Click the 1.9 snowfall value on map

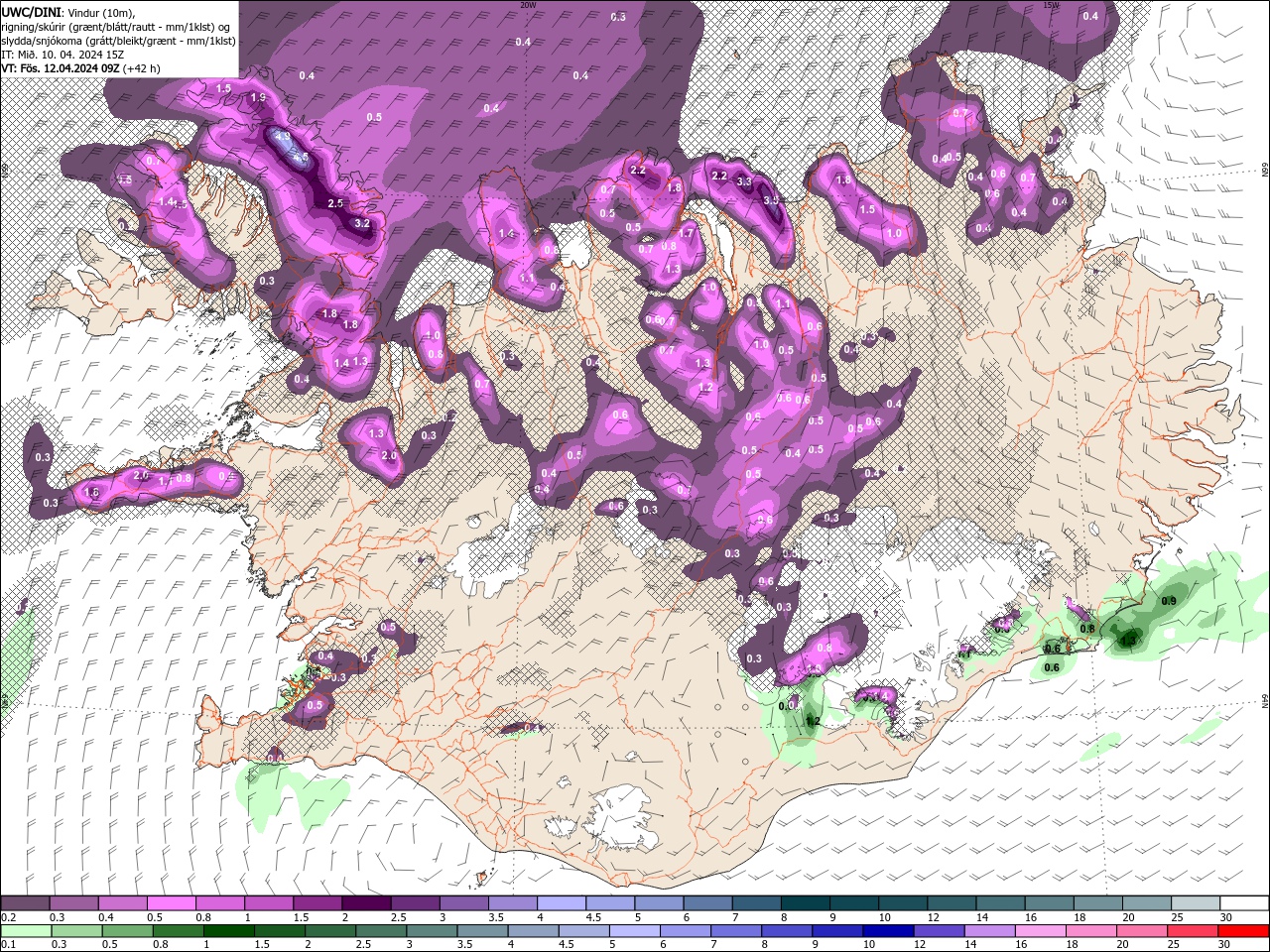pos(259,97)
